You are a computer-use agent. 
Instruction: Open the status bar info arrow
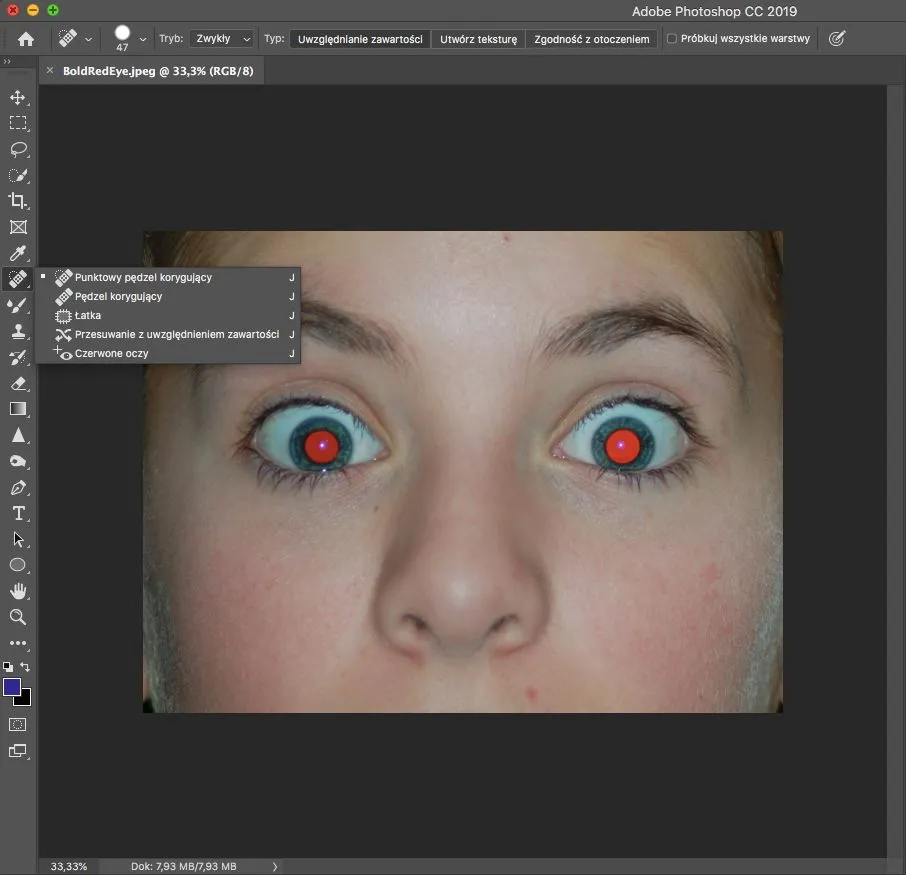pyautogui.click(x=274, y=866)
